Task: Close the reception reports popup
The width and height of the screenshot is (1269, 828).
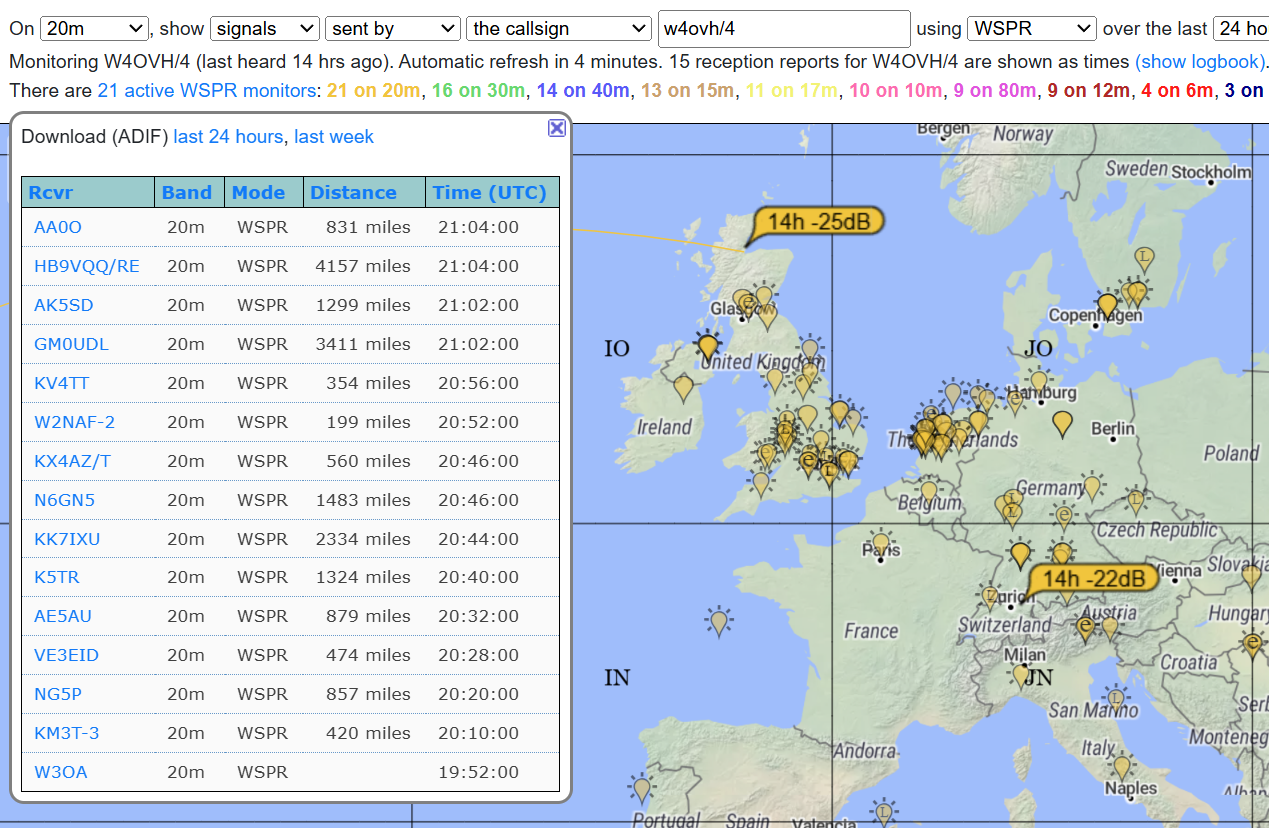Action: tap(557, 128)
